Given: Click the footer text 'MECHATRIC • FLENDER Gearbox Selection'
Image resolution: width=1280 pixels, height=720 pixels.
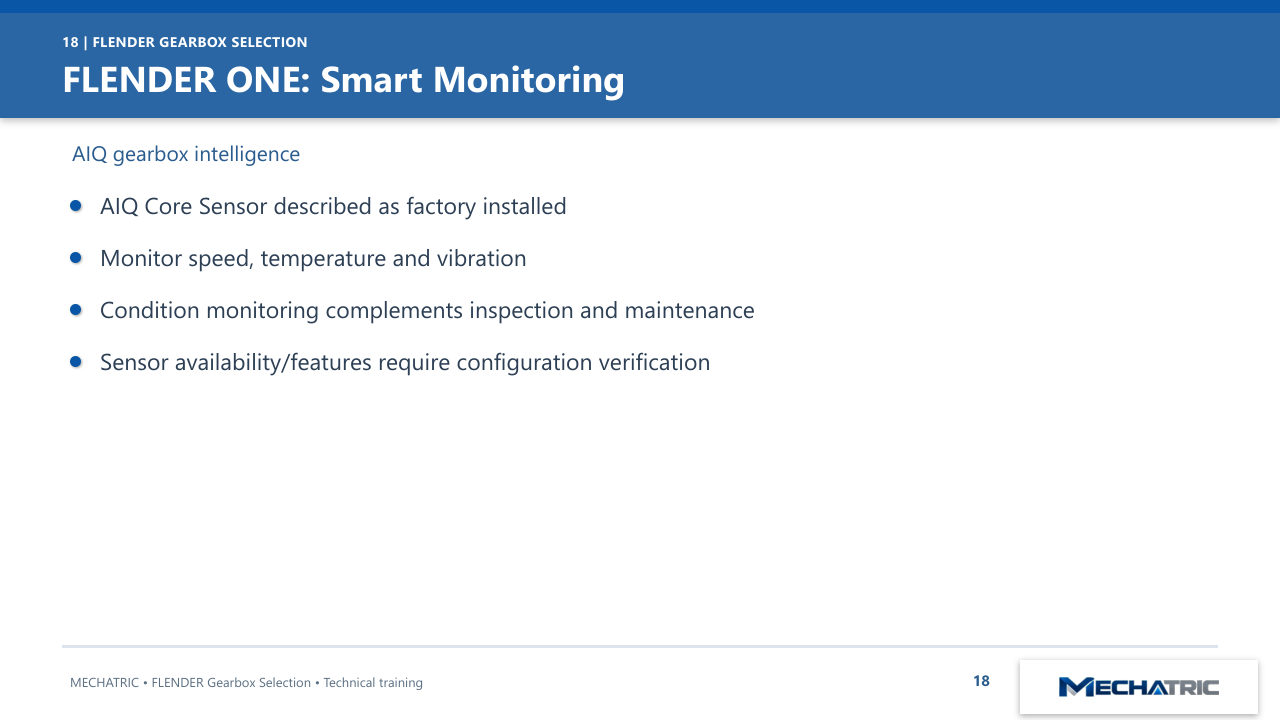Looking at the screenshot, I should (x=246, y=683).
